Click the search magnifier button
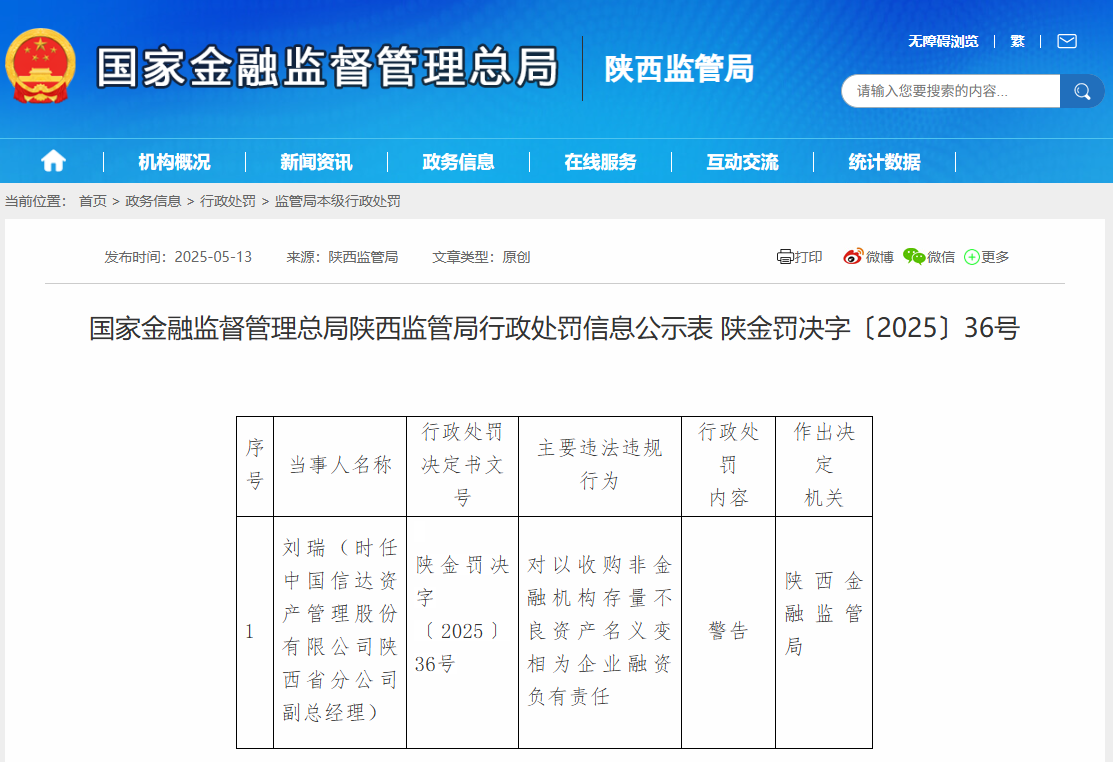This screenshot has height=762, width=1113. tap(1082, 91)
